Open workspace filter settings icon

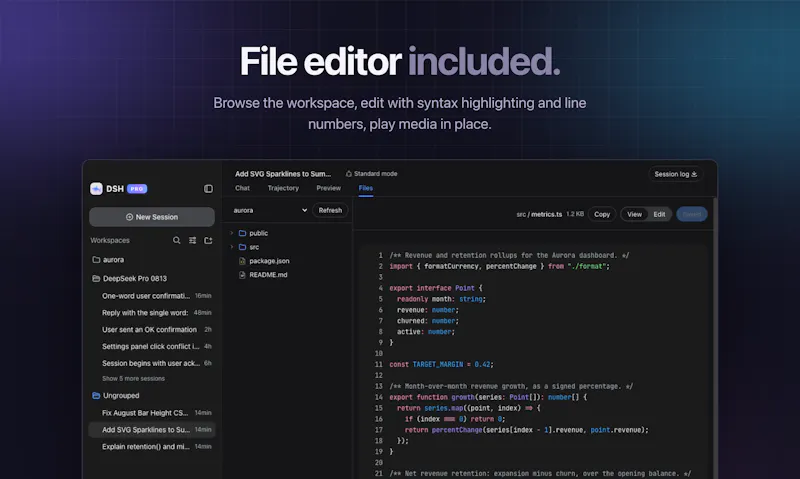(192, 240)
